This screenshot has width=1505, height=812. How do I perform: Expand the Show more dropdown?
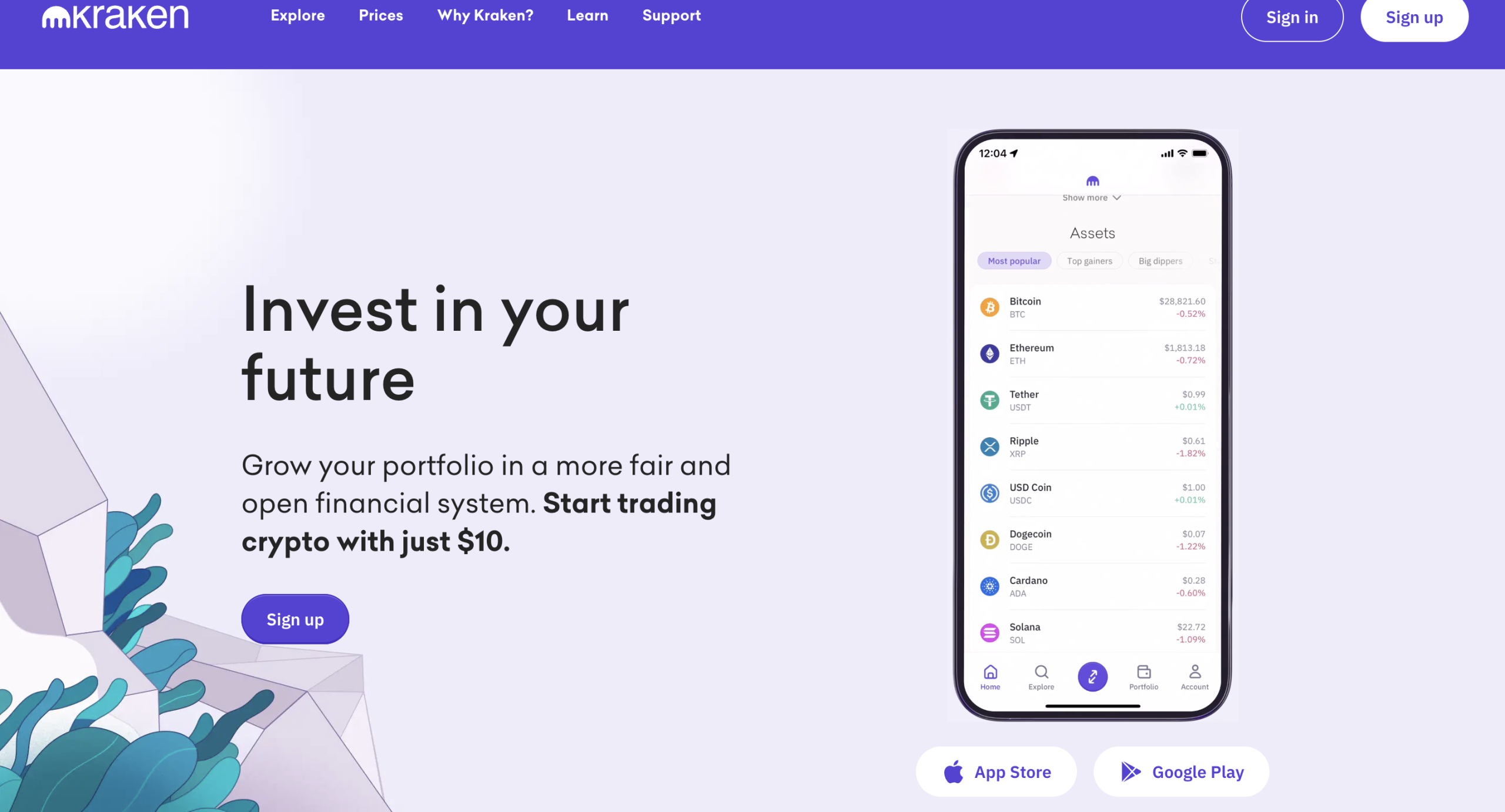pos(1092,197)
